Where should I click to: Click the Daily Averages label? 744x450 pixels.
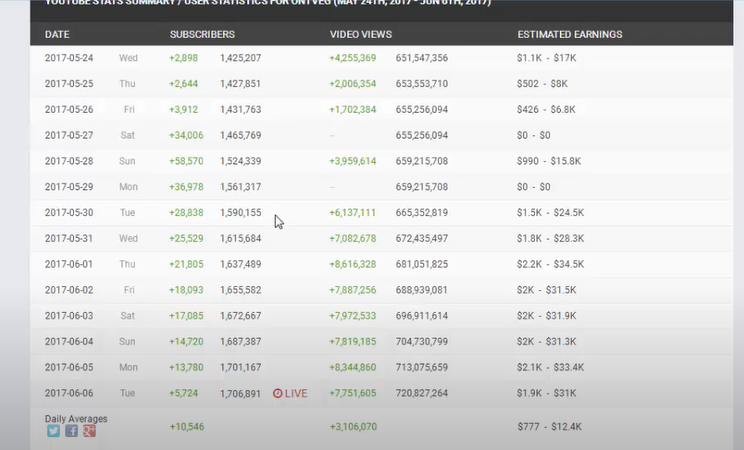tap(76, 418)
